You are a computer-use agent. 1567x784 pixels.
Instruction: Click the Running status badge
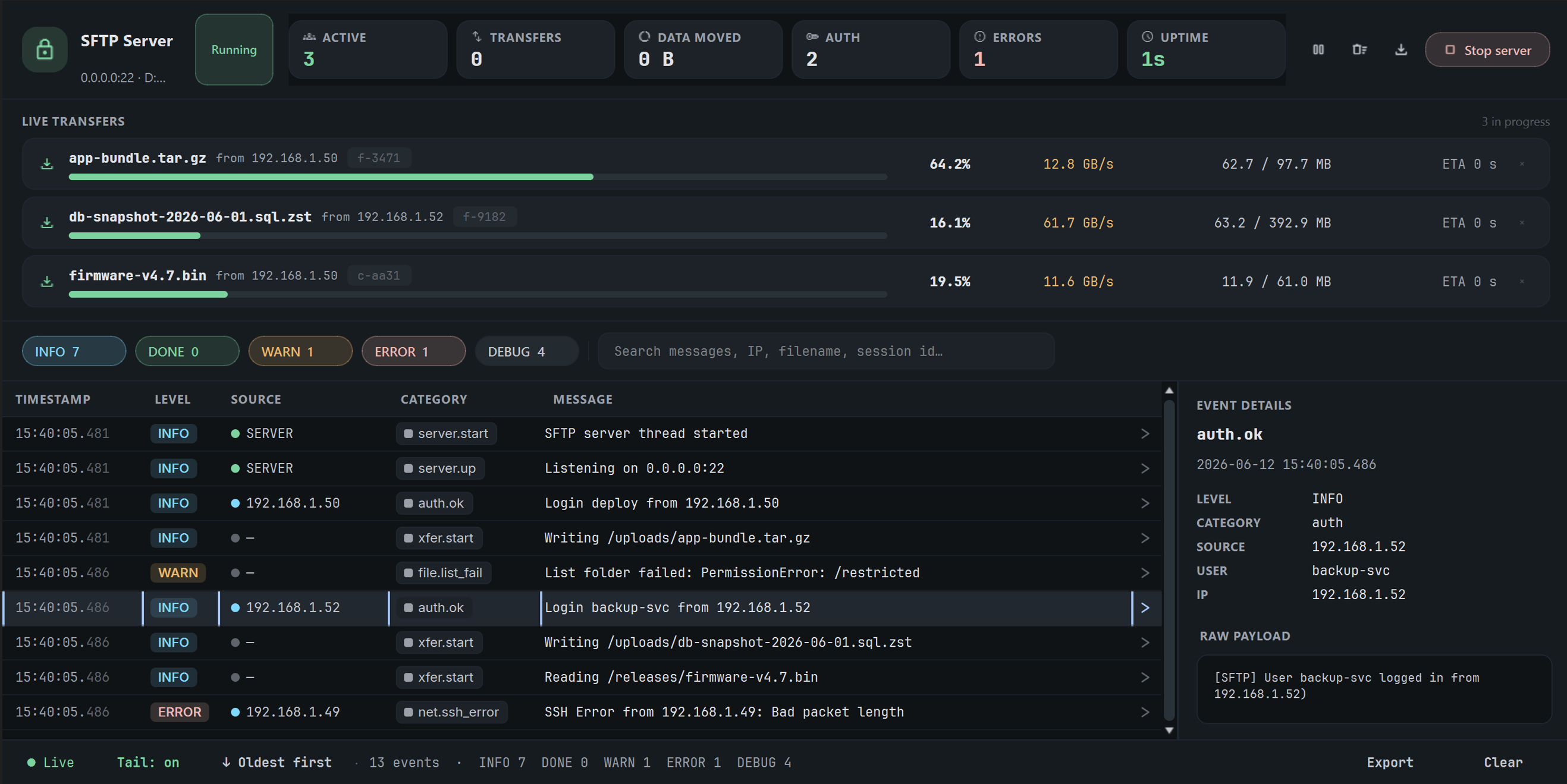(x=234, y=50)
